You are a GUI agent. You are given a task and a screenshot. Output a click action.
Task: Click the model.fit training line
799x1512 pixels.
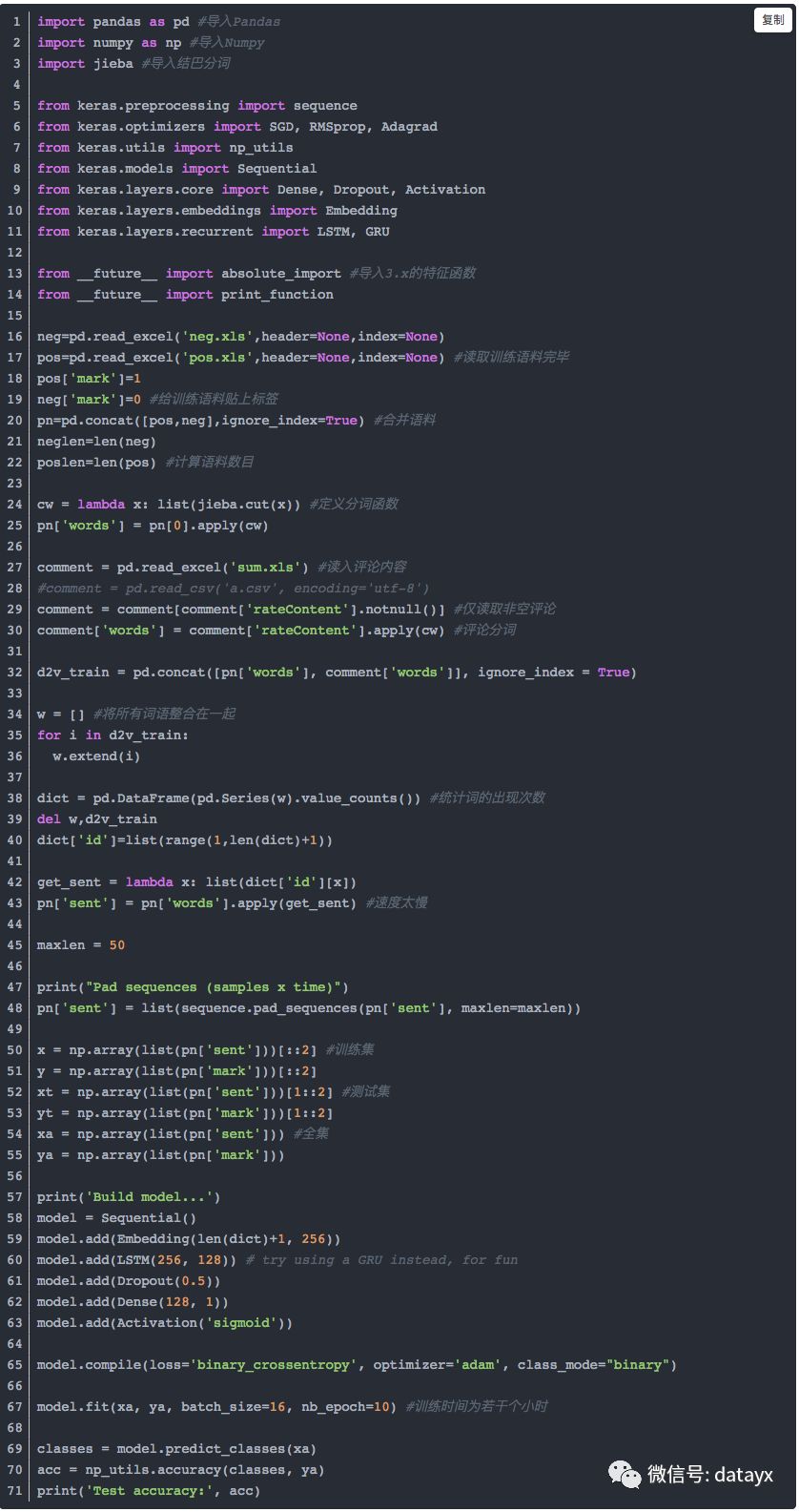coord(215,1406)
